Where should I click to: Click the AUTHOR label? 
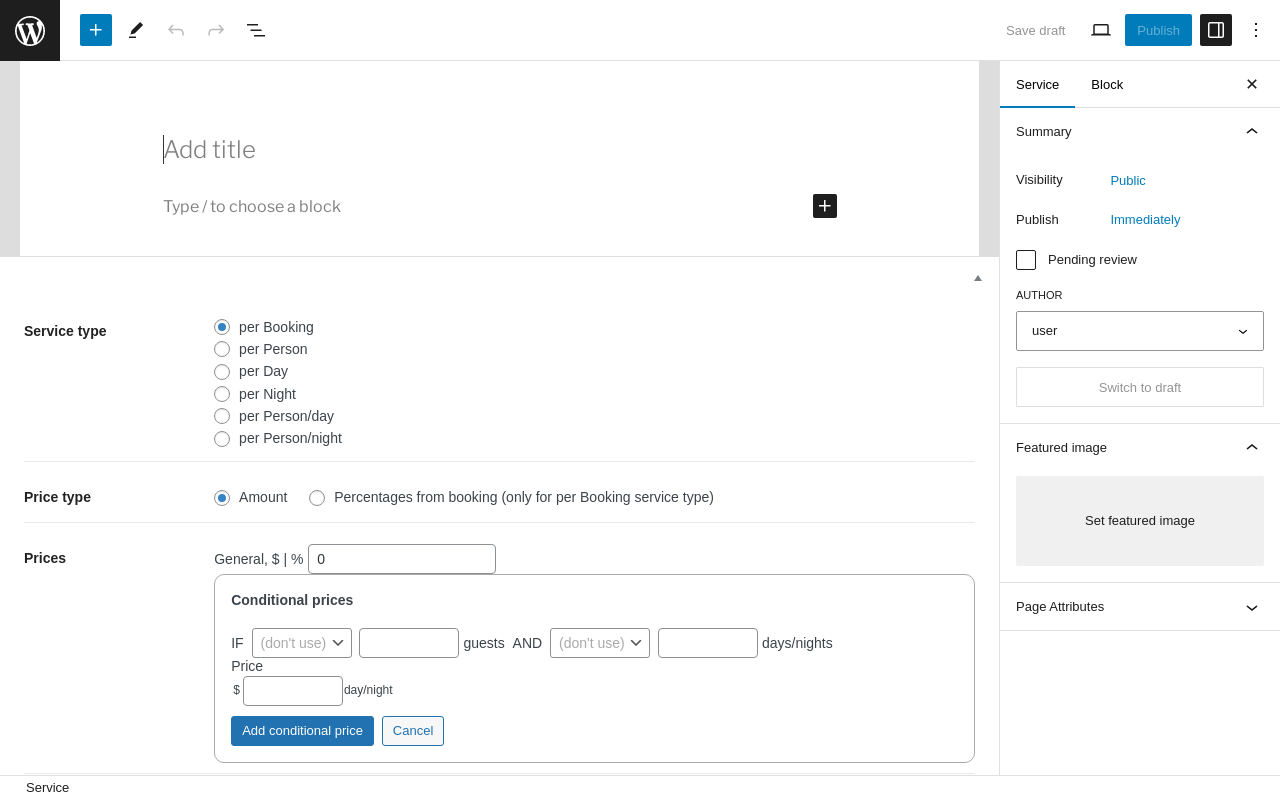click(1039, 295)
